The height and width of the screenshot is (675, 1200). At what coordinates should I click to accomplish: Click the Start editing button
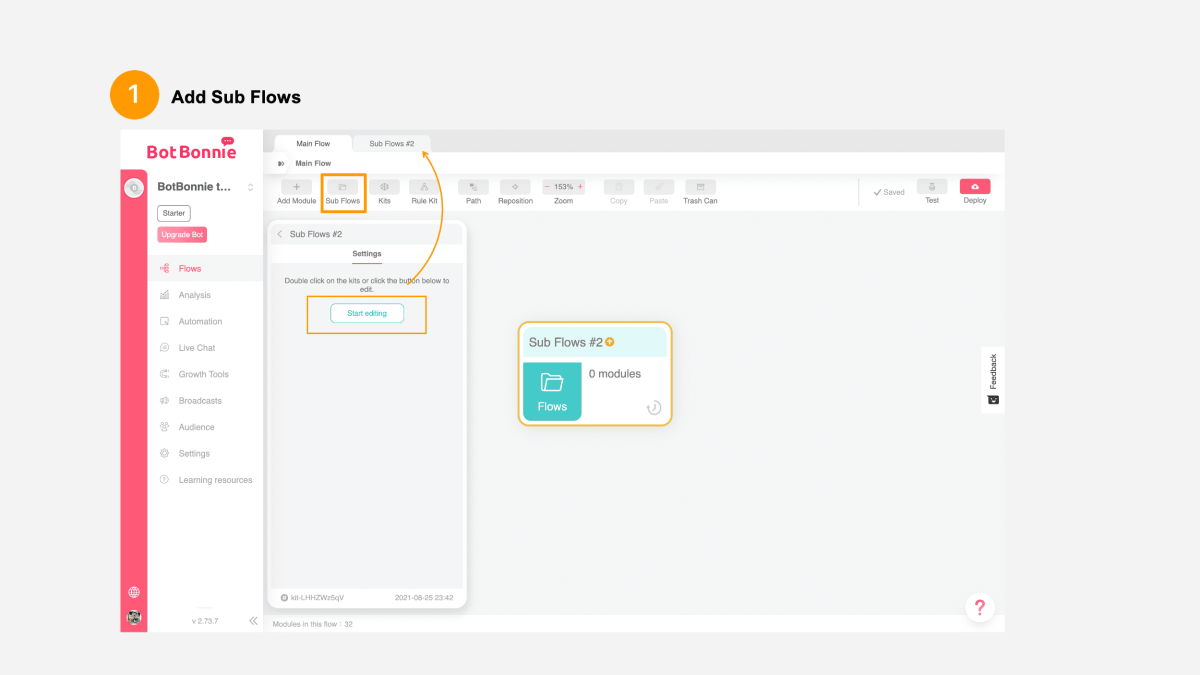click(367, 313)
